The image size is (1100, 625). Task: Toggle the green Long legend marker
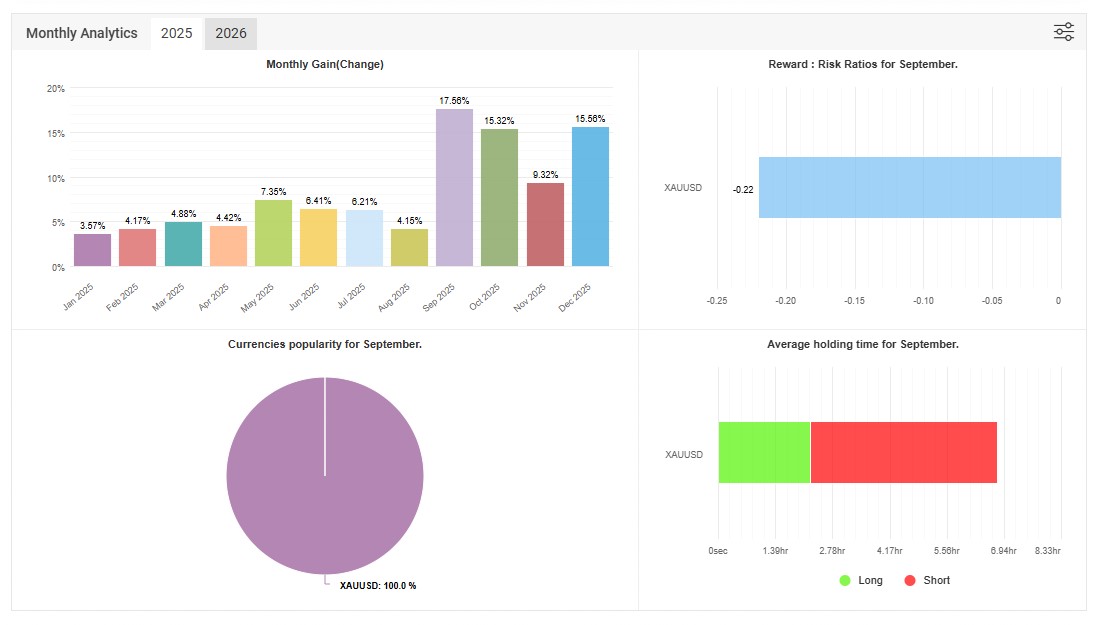tap(845, 580)
